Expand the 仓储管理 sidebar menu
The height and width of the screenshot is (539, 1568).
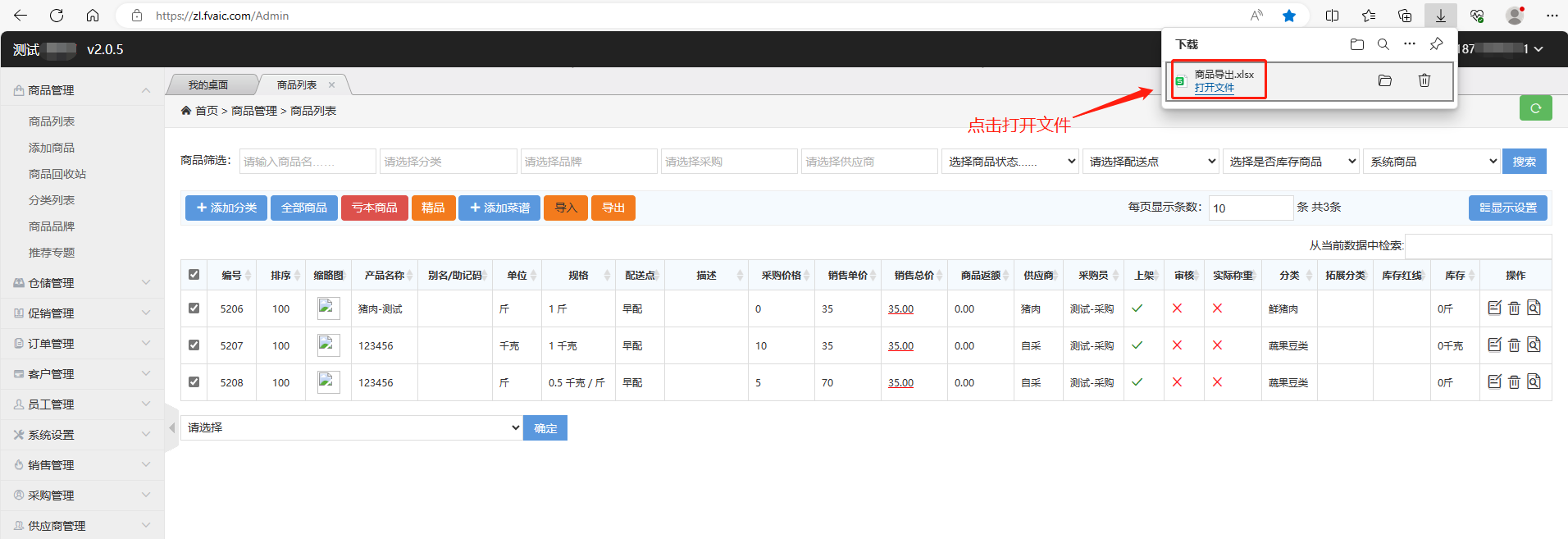coord(82,283)
